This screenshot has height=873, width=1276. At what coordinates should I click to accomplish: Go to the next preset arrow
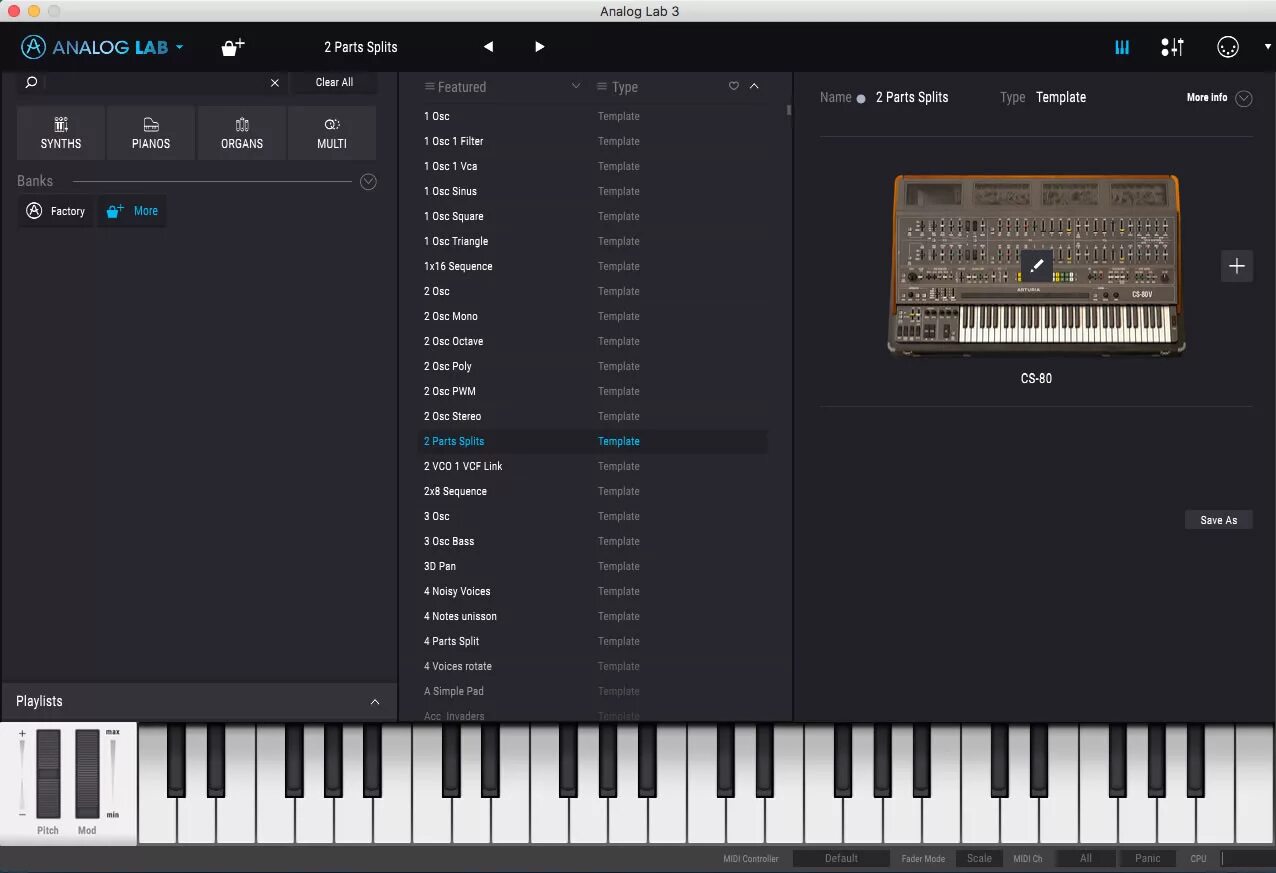click(540, 47)
